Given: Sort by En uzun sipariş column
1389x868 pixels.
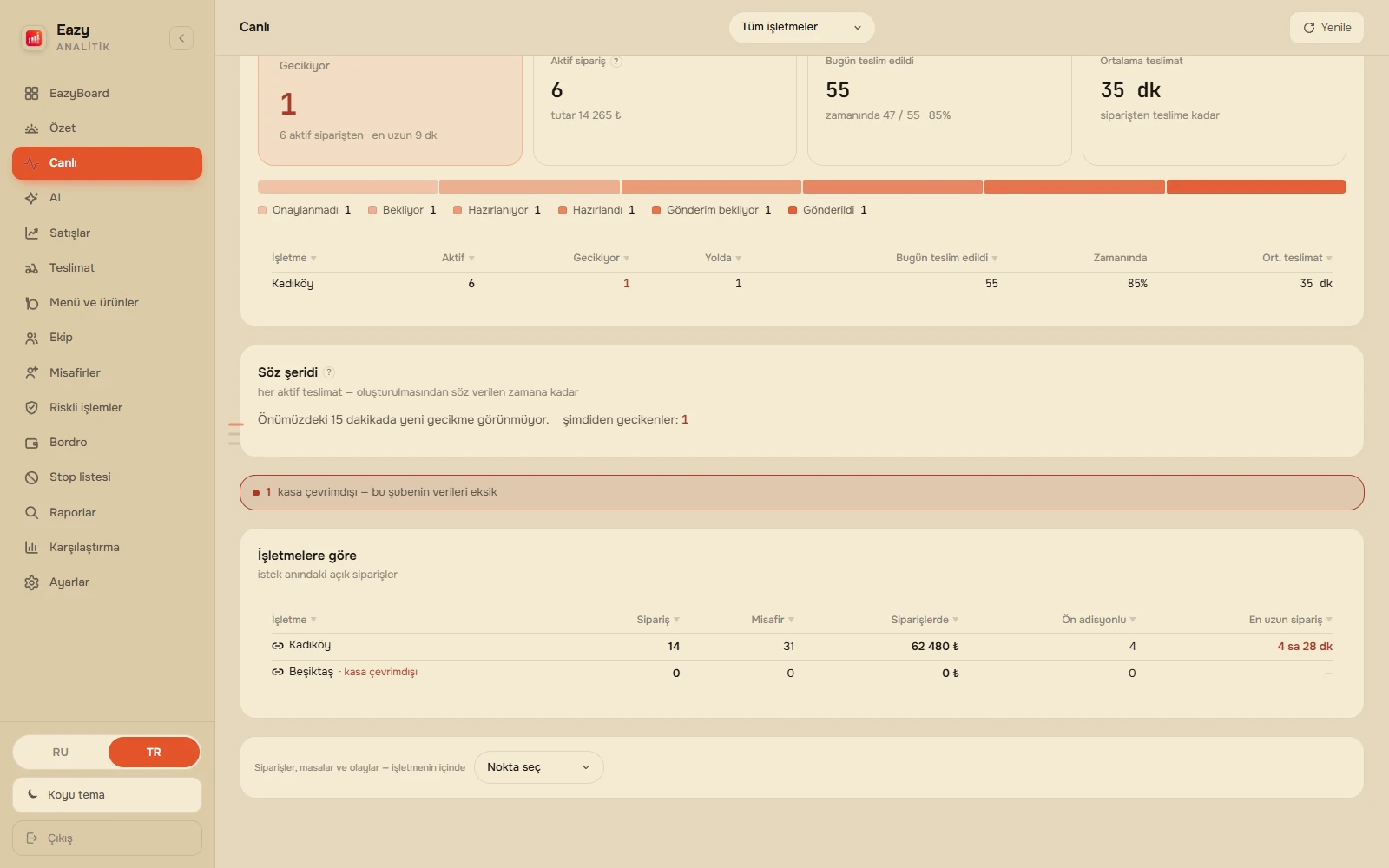Looking at the screenshot, I should [x=1290, y=620].
